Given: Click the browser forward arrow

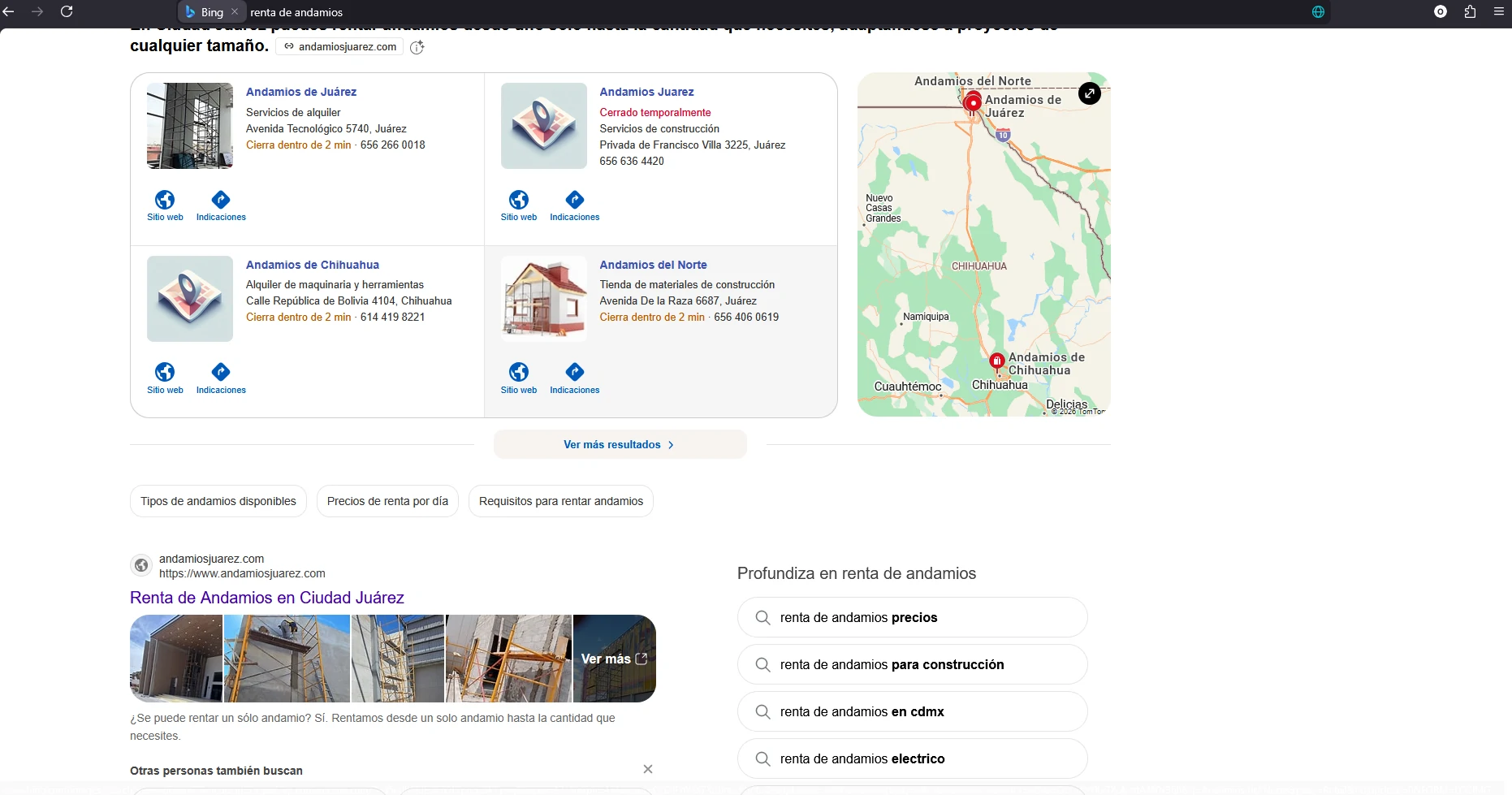Looking at the screenshot, I should click(x=37, y=11).
